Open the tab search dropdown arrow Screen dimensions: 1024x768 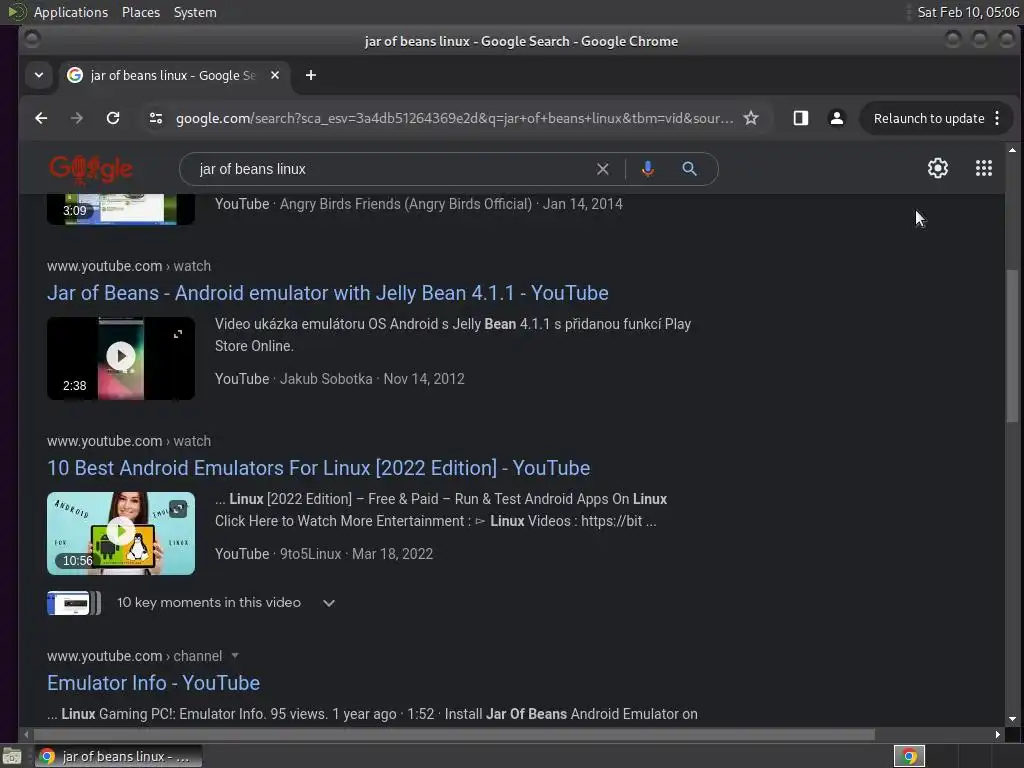click(39, 75)
